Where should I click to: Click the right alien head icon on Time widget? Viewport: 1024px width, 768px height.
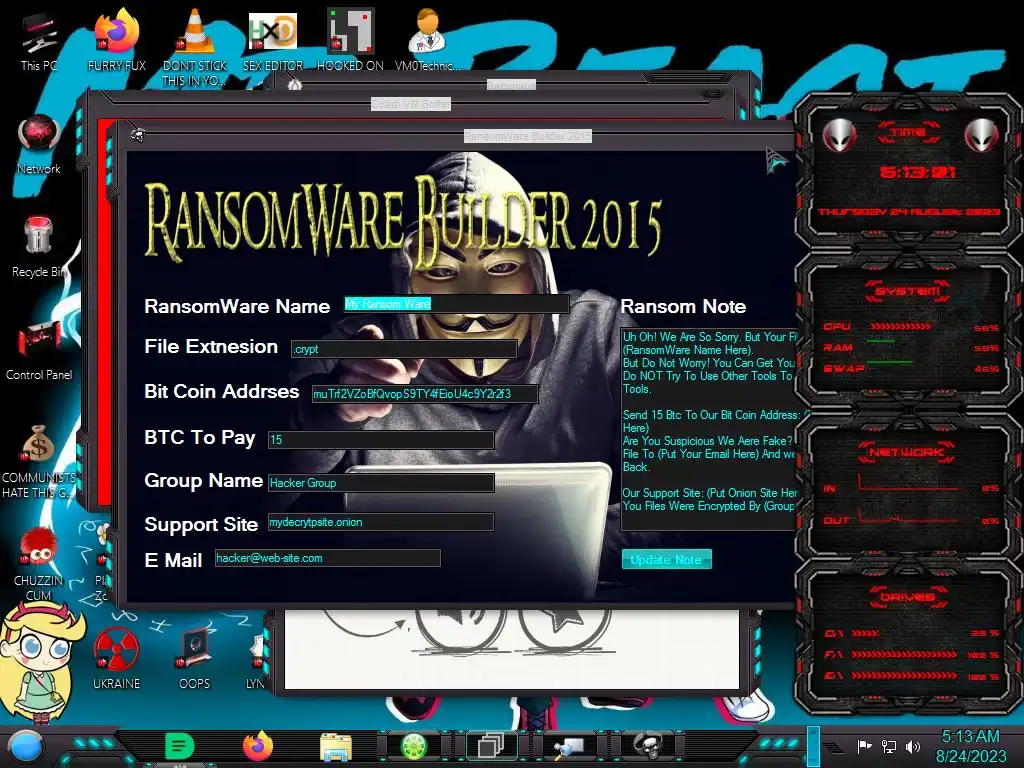tap(982, 136)
